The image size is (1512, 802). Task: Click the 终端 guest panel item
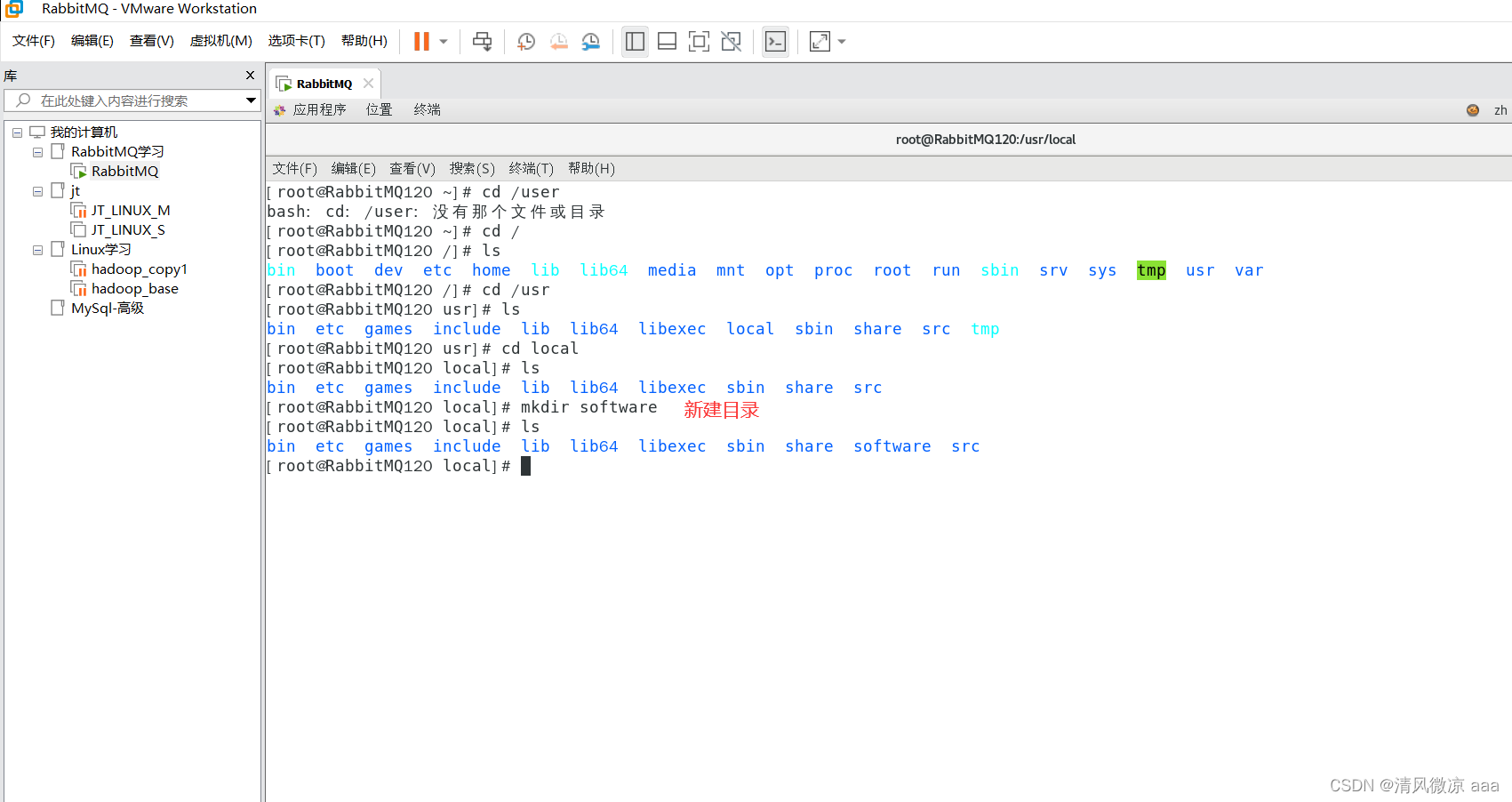point(427,109)
